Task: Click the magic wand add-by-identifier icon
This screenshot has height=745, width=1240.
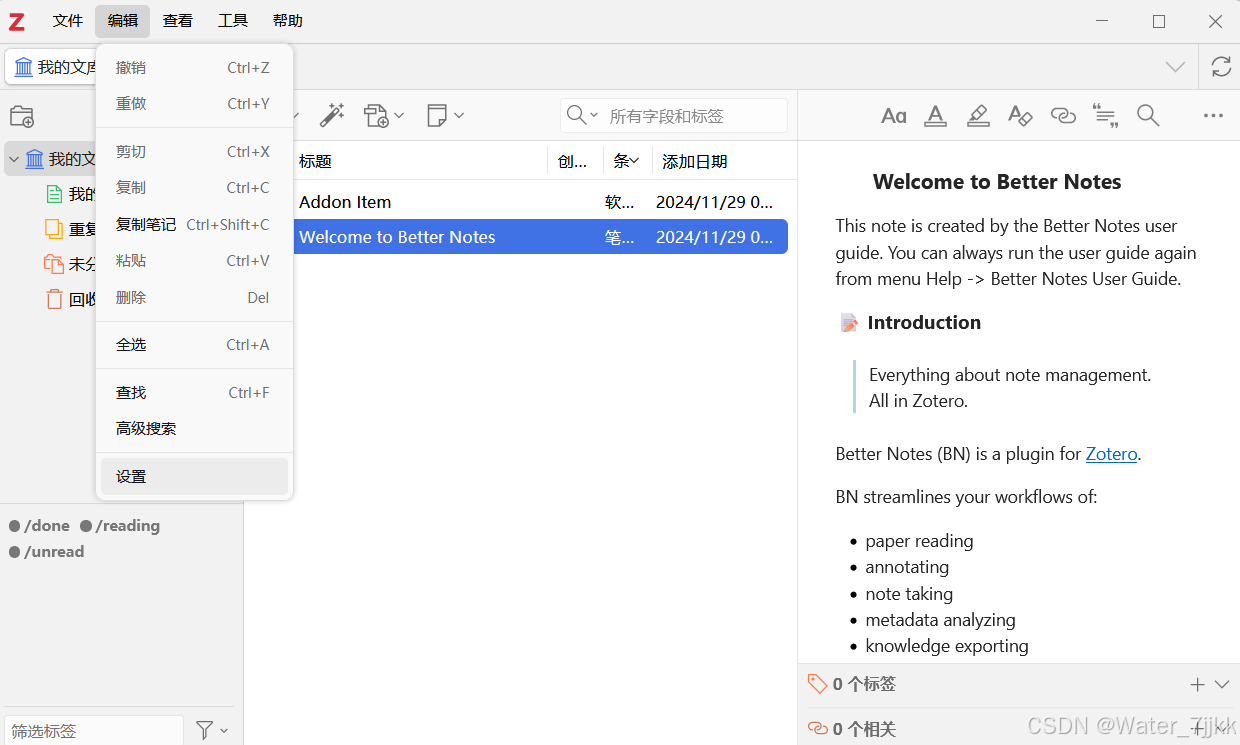Action: click(331, 116)
